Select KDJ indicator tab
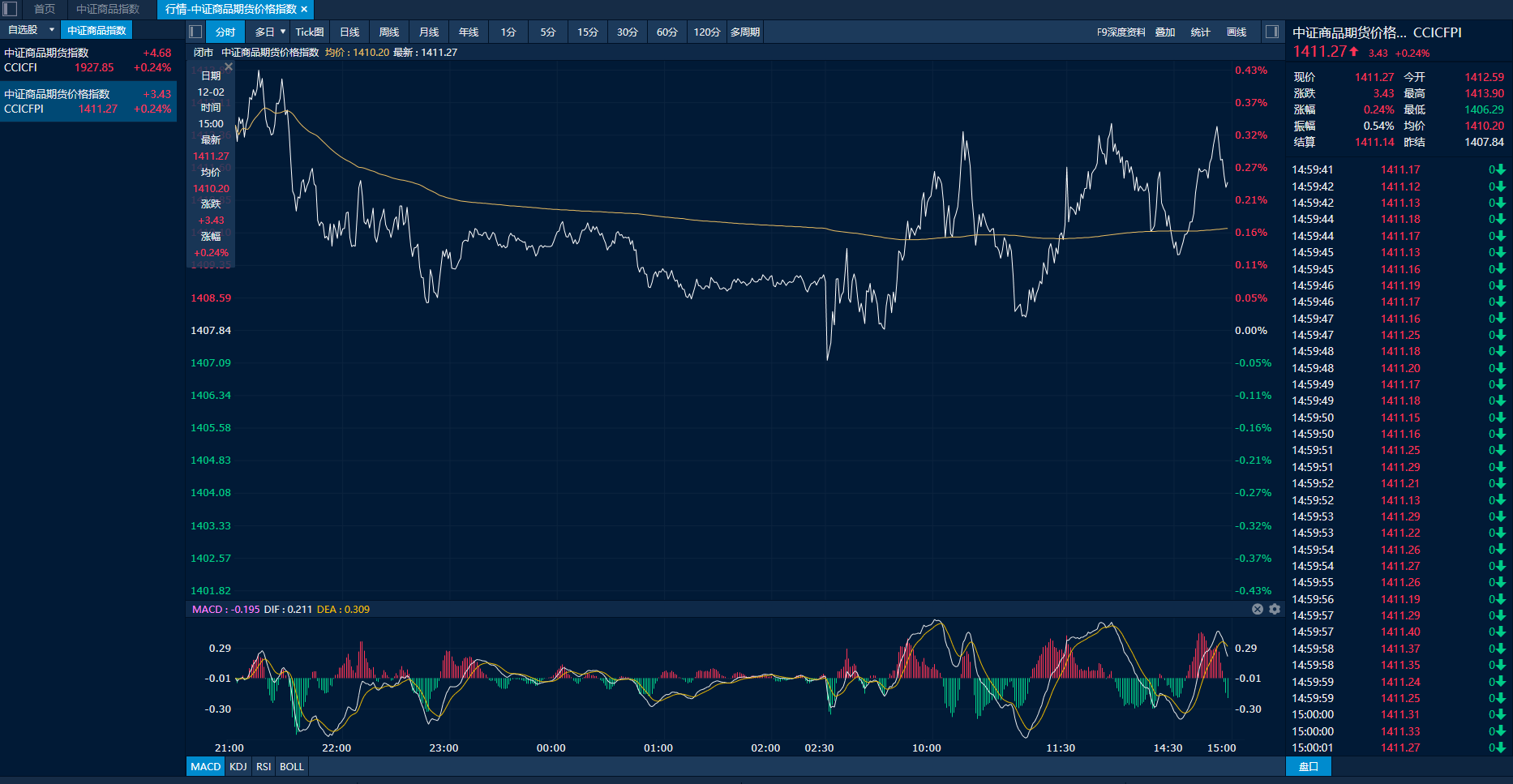Image resolution: width=1513 pixels, height=784 pixels. 238,766
